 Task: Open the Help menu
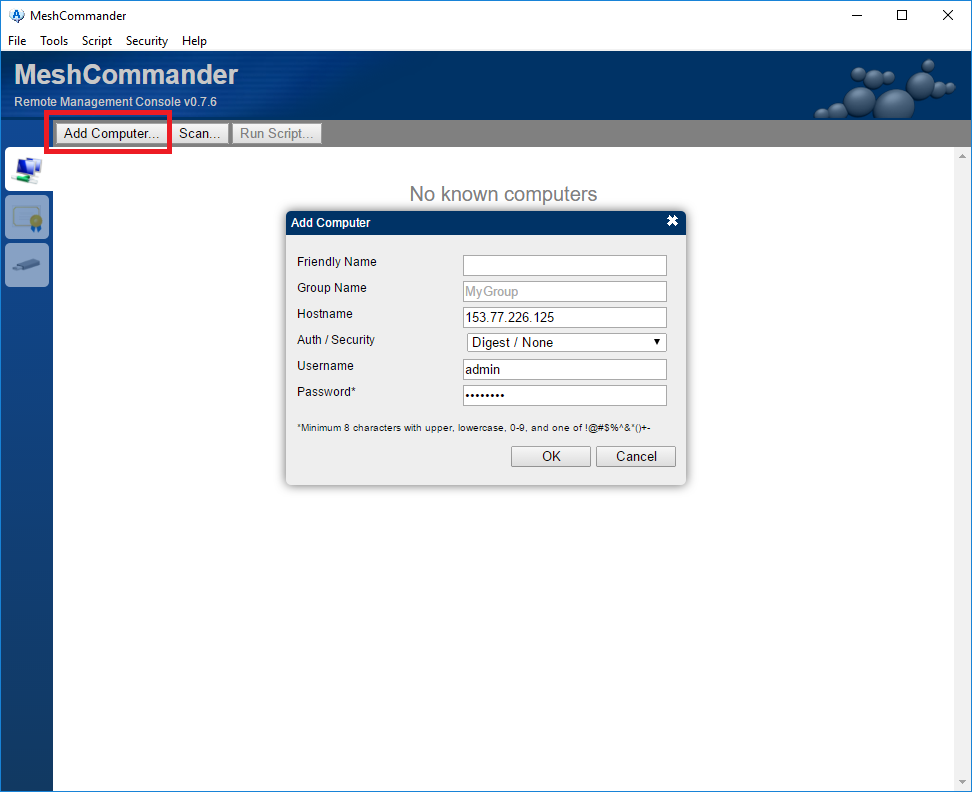click(194, 41)
